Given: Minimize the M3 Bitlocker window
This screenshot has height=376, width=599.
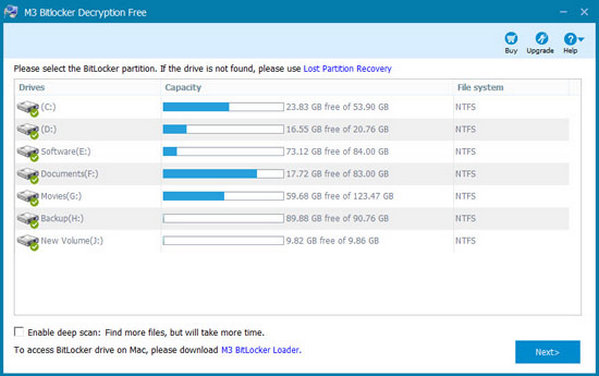Looking at the screenshot, I should pos(563,12).
